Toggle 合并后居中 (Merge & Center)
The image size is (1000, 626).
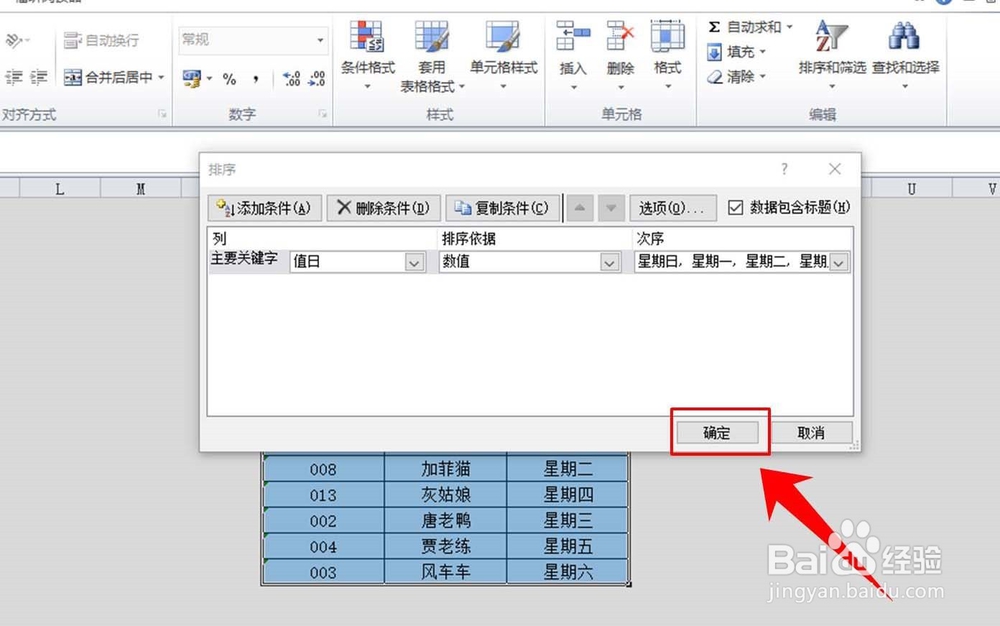(113, 77)
